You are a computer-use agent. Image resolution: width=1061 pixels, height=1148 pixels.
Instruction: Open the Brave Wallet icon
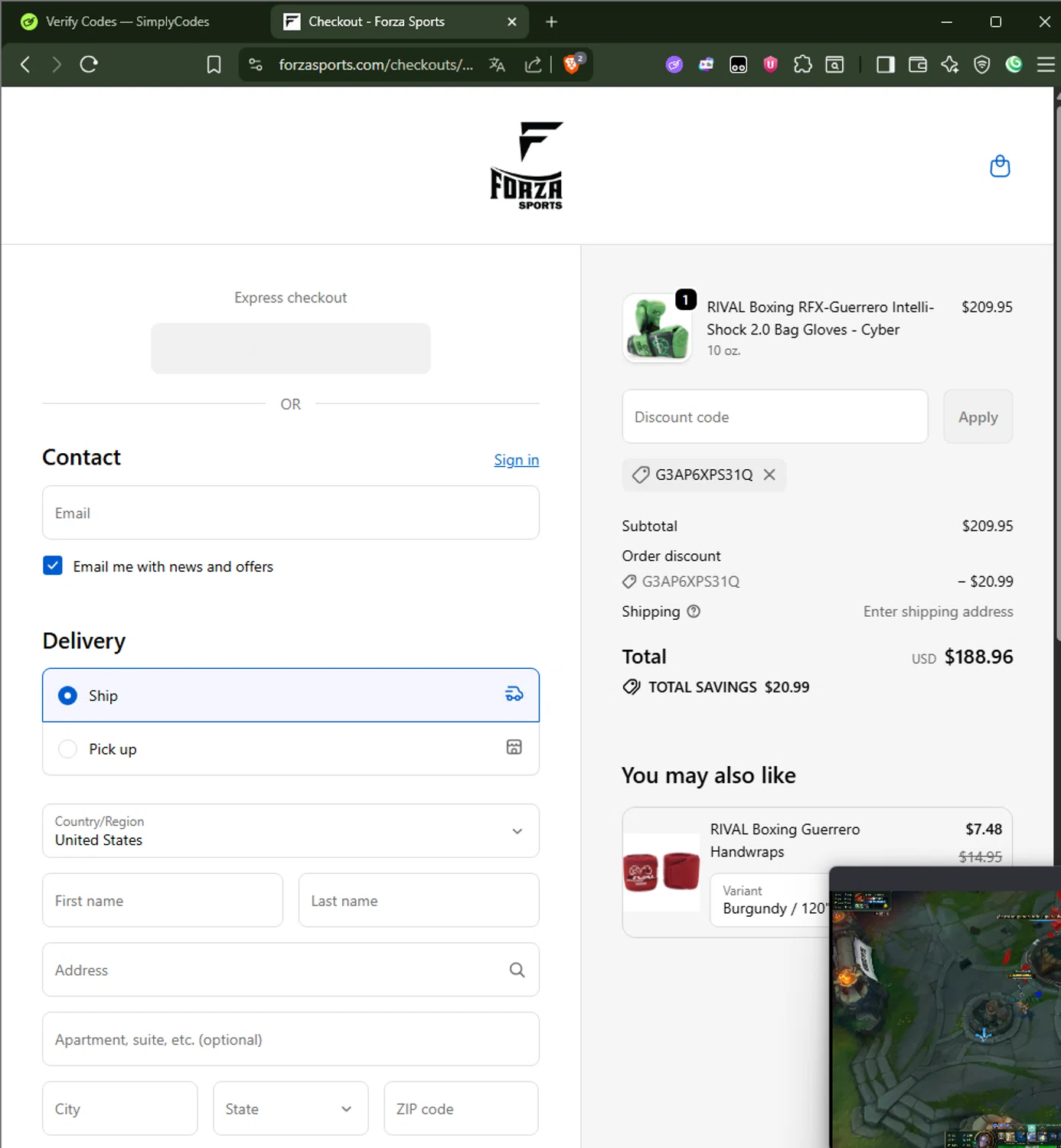(917, 65)
